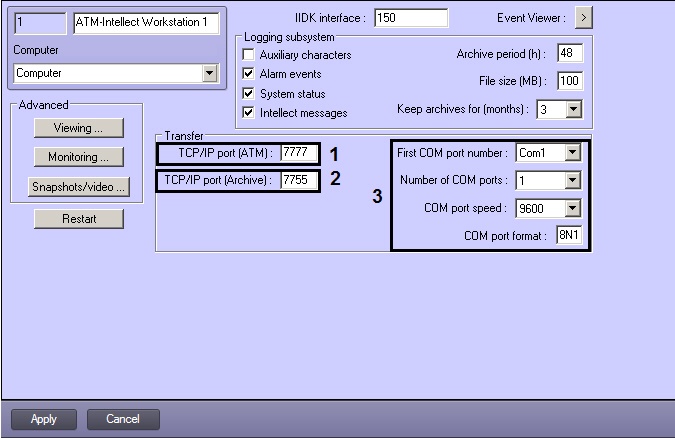Click the Intellect messages label

click(x=303, y=113)
